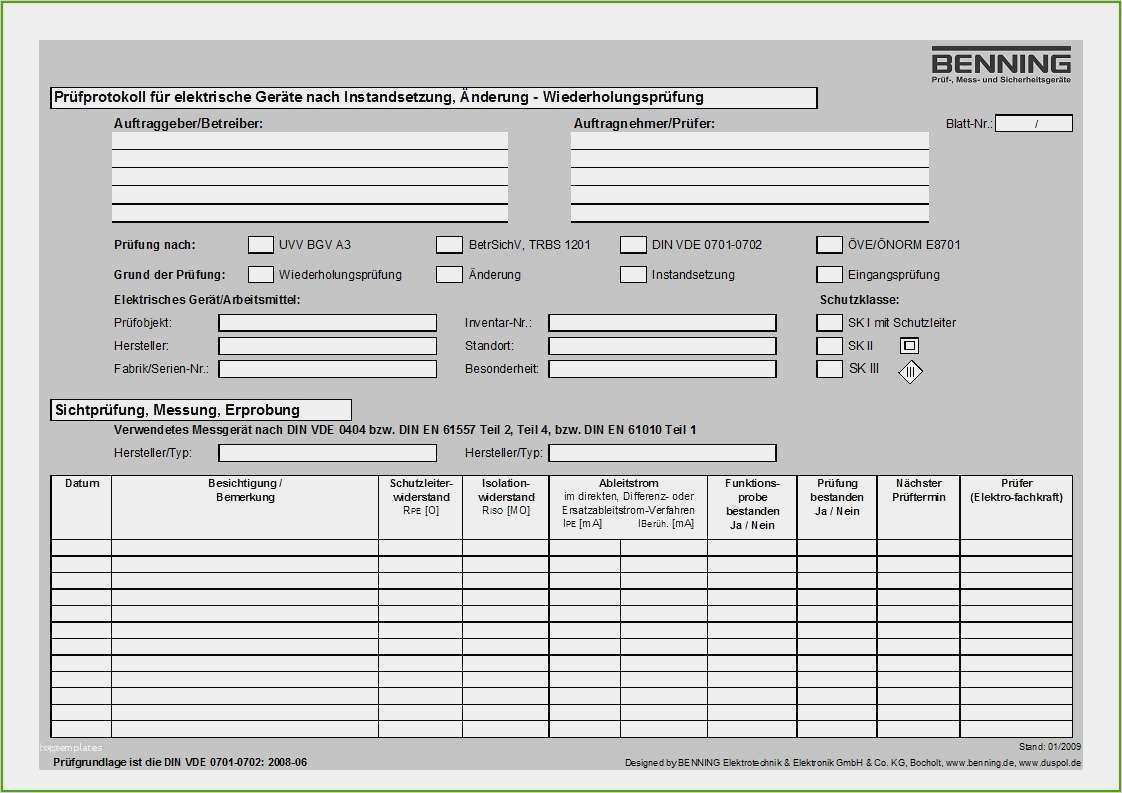The width and height of the screenshot is (1122, 793).
Task: Click the Inventar-Nr. input field
Action: tap(663, 323)
